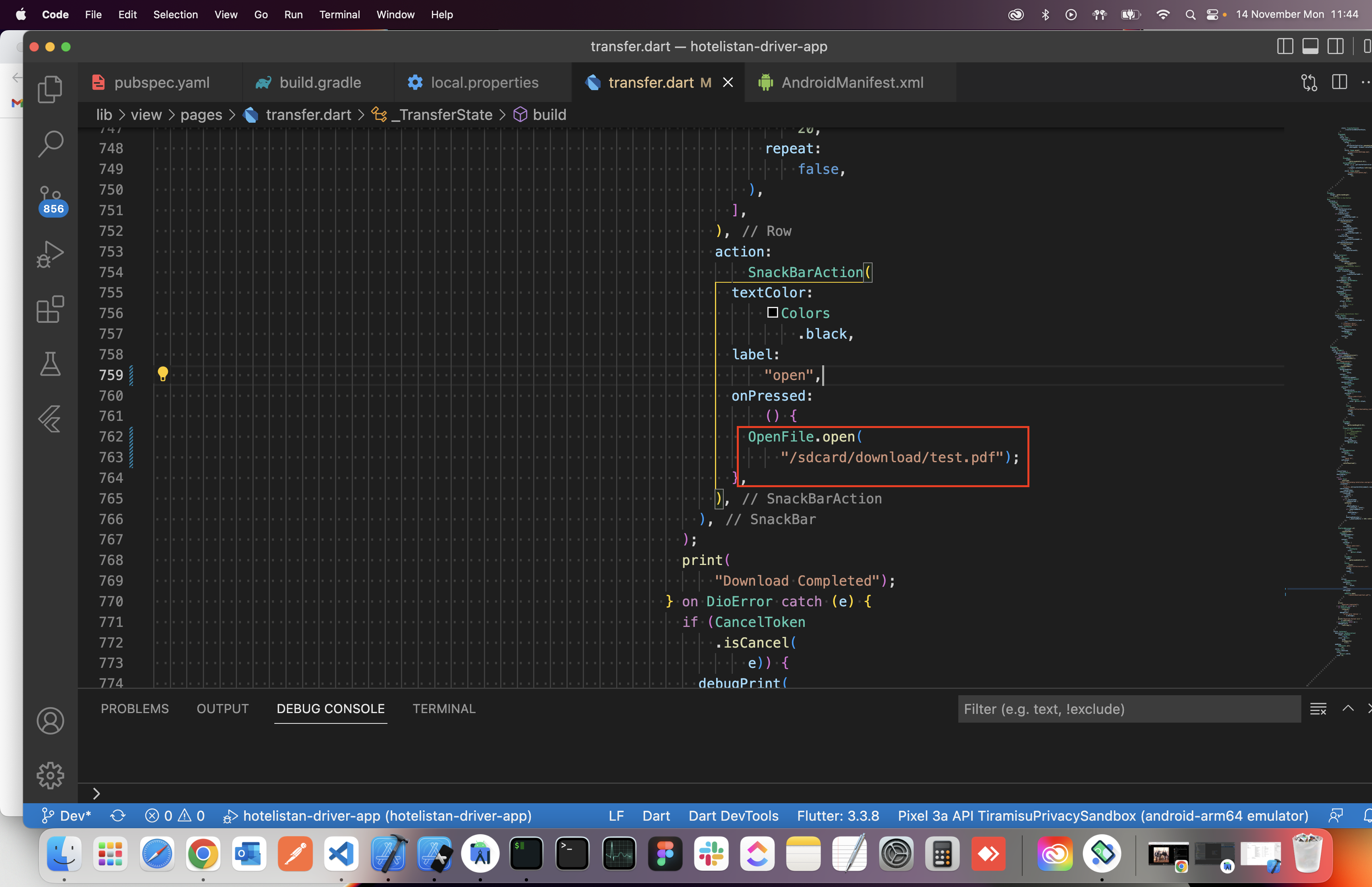
Task: Expand _TransferState breadcrumb dropdown
Action: coord(441,115)
